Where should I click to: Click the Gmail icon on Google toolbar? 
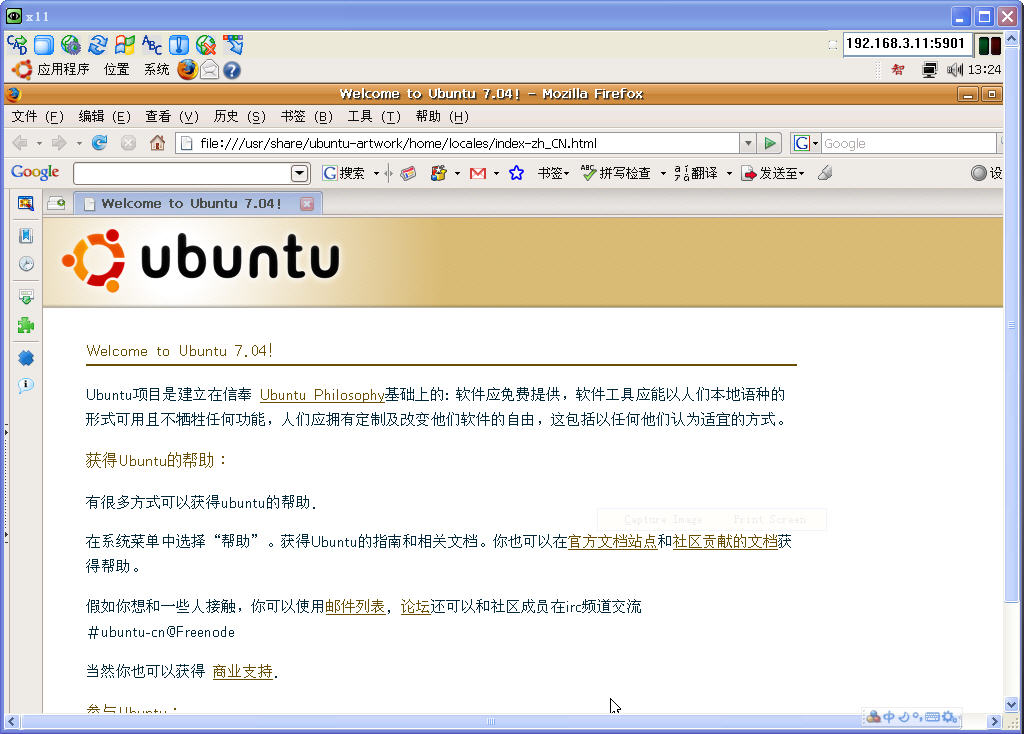(478, 173)
